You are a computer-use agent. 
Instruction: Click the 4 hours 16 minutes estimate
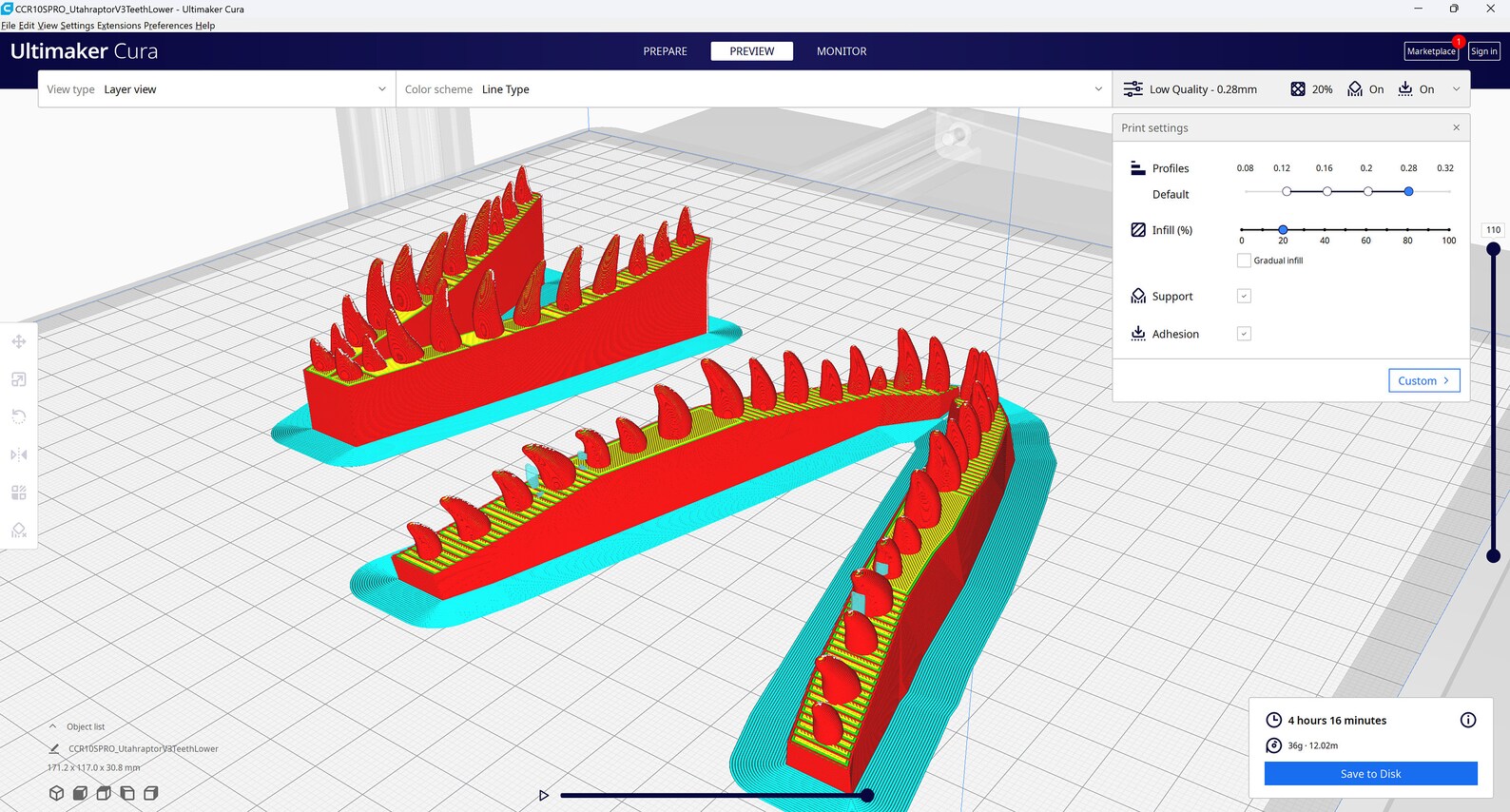coord(1337,721)
